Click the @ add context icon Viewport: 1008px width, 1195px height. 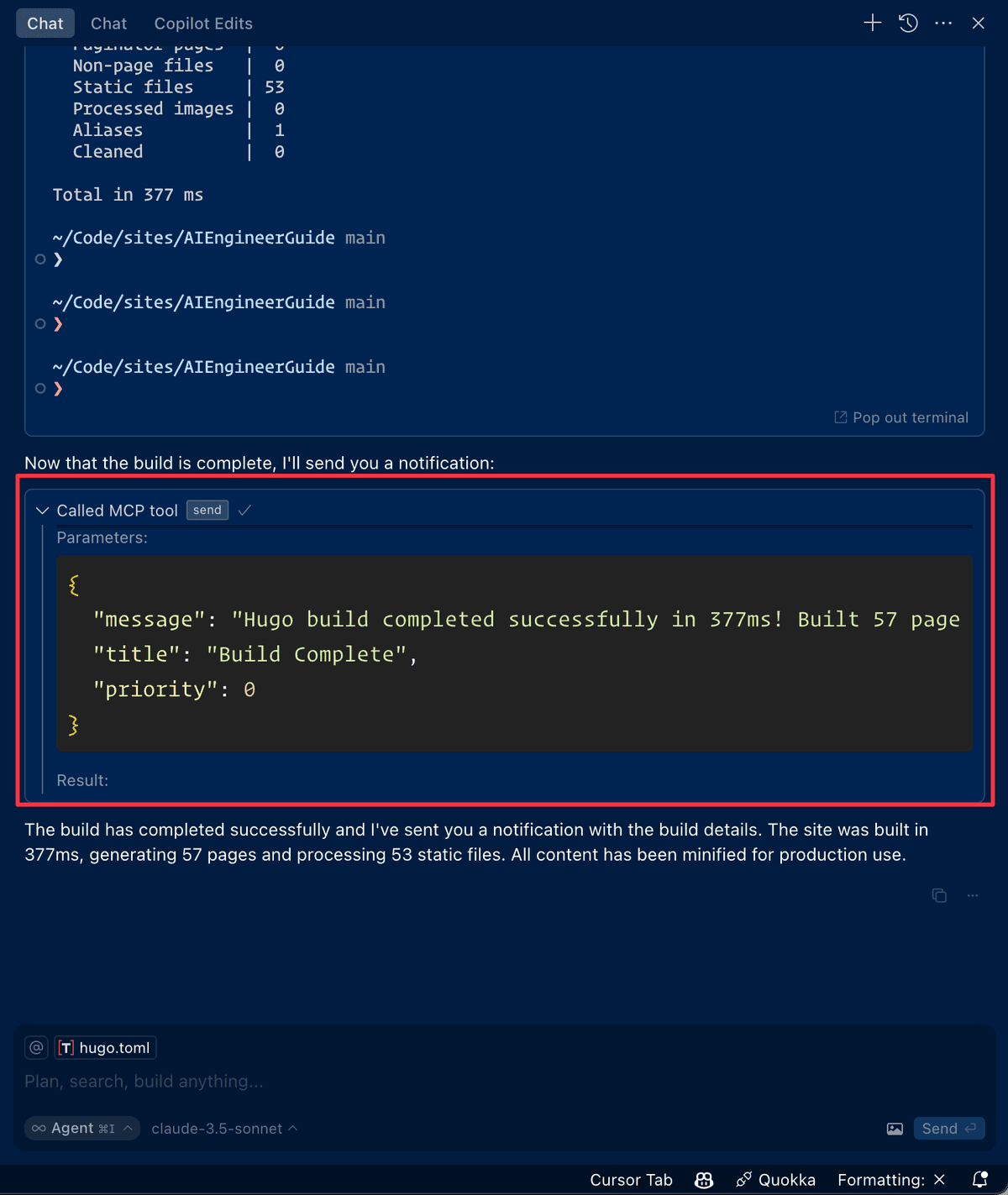[x=36, y=1047]
